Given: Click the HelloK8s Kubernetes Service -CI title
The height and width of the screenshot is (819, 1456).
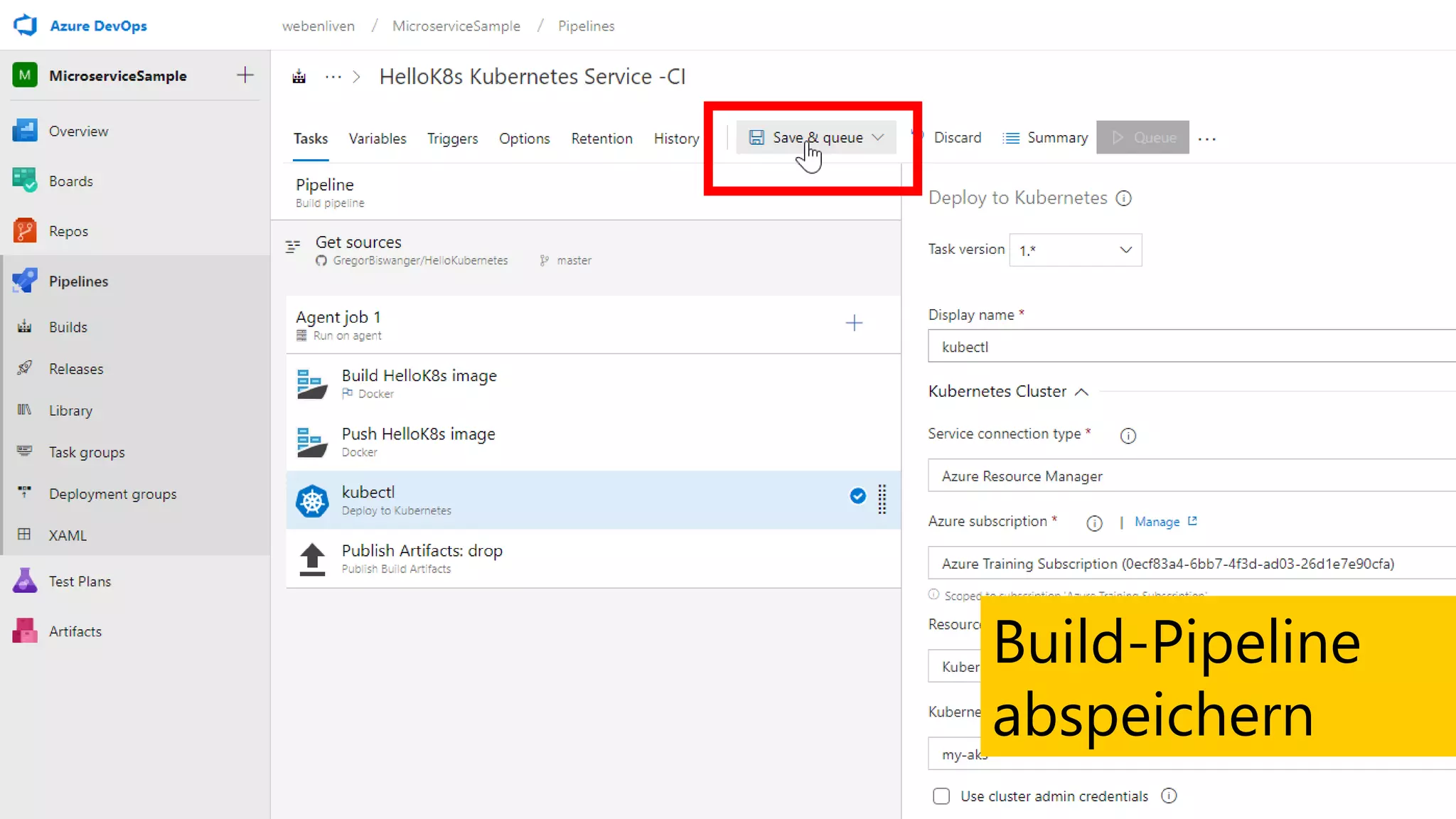Looking at the screenshot, I should coord(532,77).
